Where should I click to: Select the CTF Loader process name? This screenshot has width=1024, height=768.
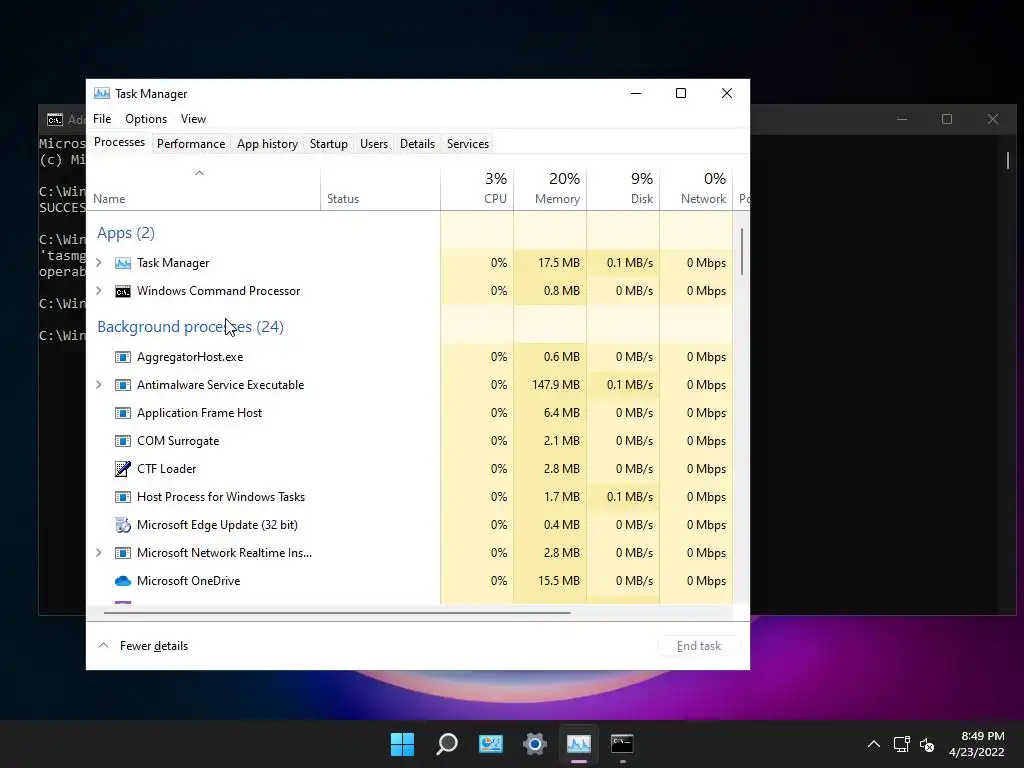[x=167, y=469]
